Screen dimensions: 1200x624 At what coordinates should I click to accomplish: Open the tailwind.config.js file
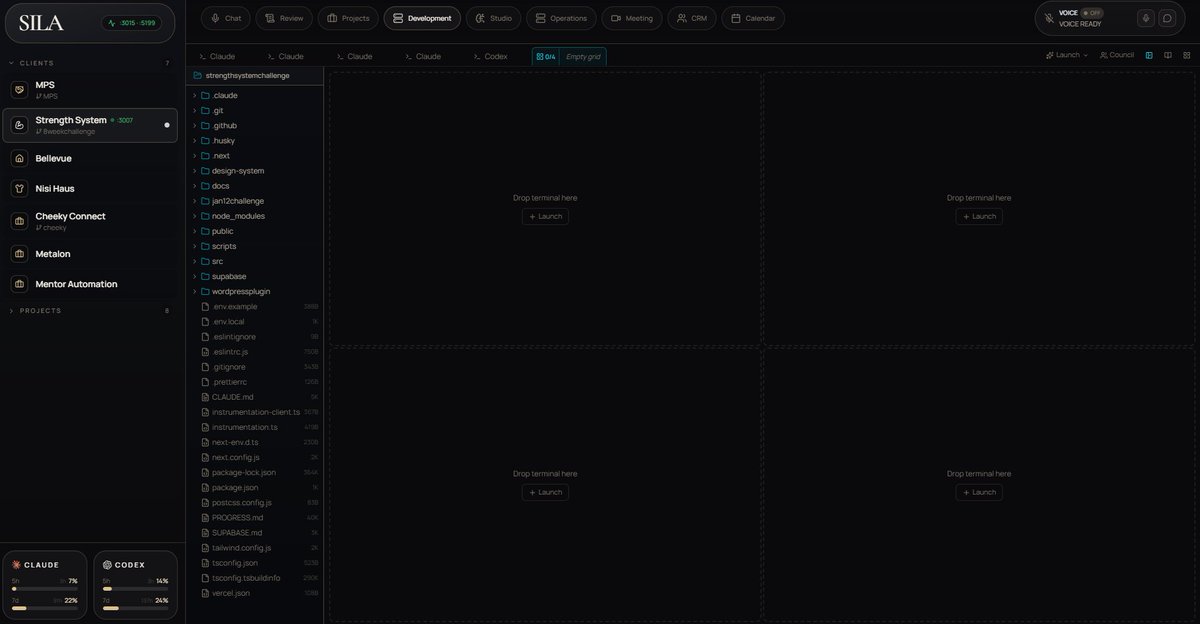(x=256, y=548)
